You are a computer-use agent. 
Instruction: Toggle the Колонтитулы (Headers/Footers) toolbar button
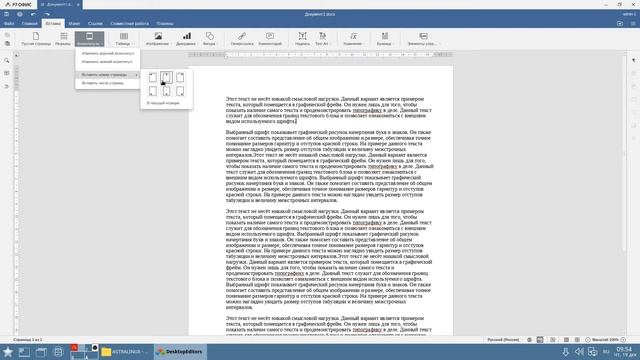[89, 39]
